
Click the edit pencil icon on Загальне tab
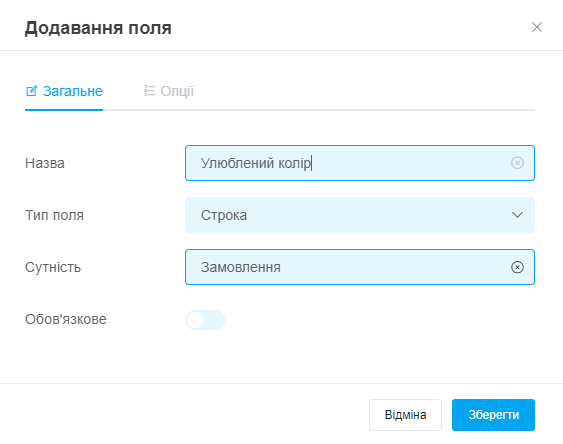(x=32, y=91)
